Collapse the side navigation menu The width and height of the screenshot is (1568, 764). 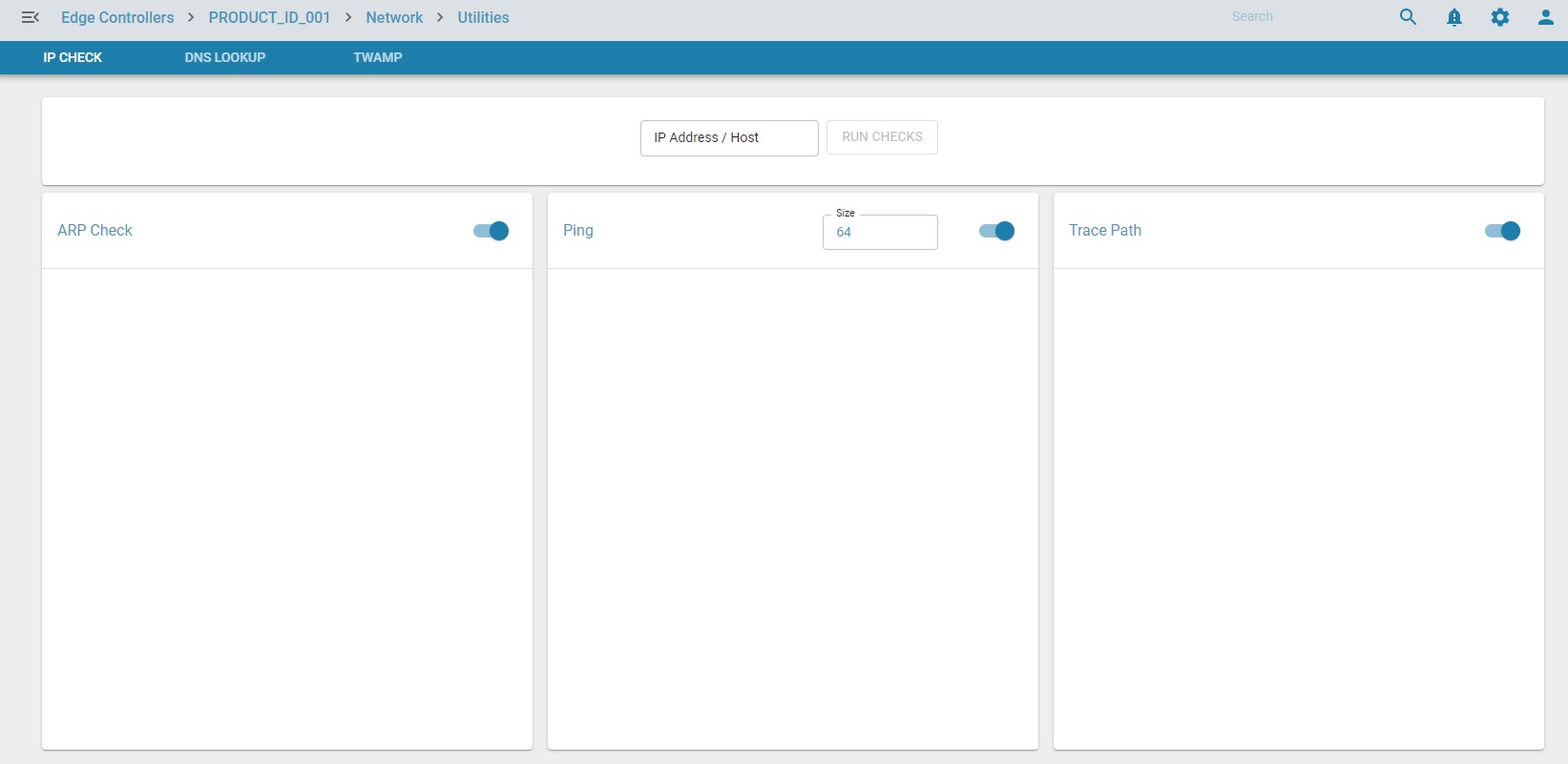pos(30,17)
